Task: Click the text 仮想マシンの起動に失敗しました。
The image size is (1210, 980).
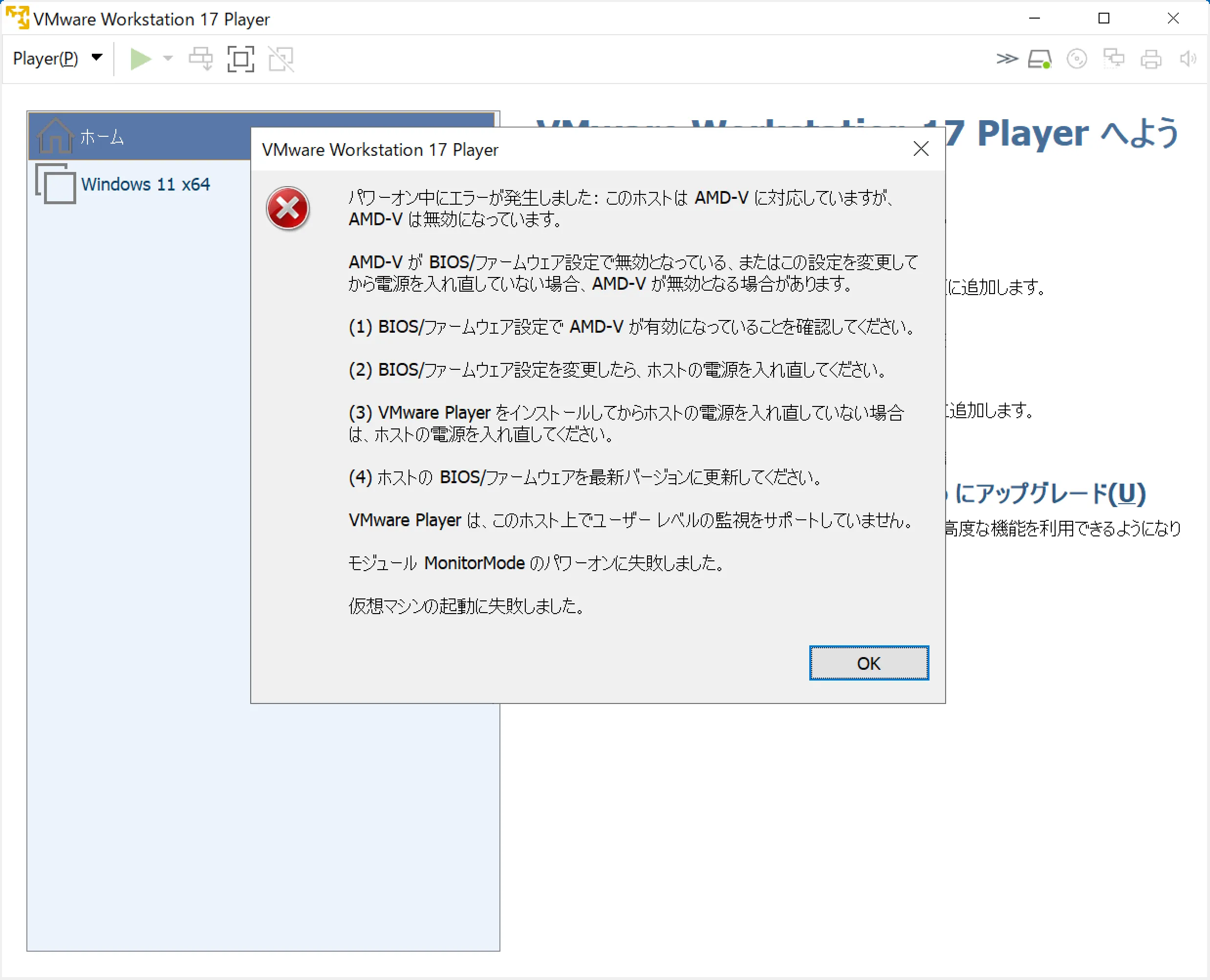Action: (467, 606)
